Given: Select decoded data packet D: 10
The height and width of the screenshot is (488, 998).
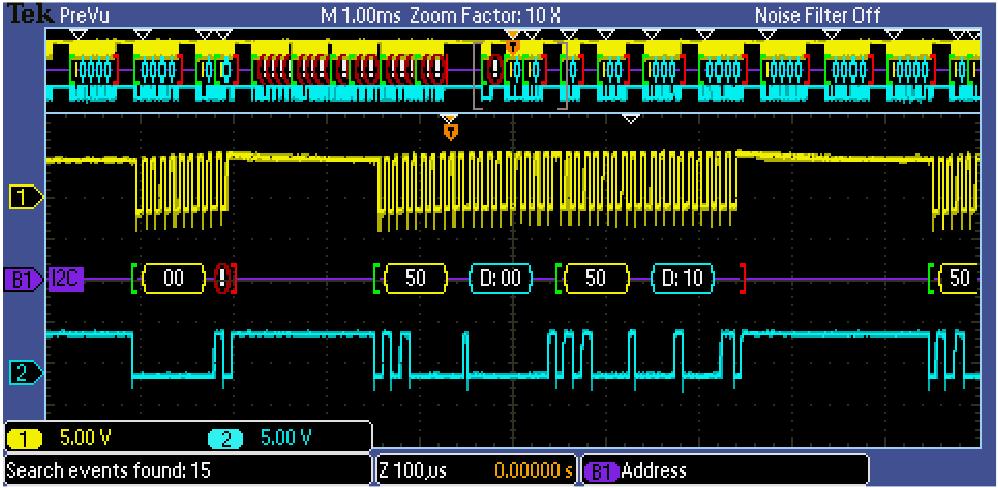Looking at the screenshot, I should 684,279.
